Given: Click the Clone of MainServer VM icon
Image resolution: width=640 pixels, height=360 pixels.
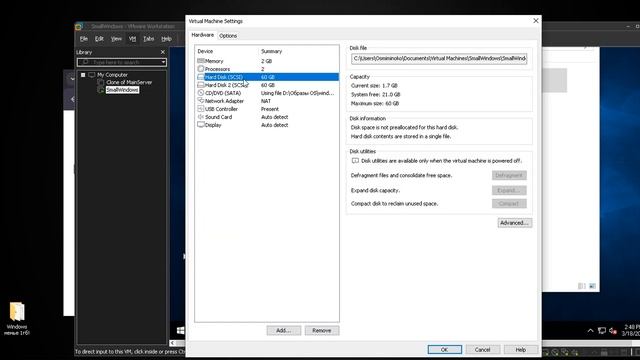Looking at the screenshot, I should tap(101, 82).
